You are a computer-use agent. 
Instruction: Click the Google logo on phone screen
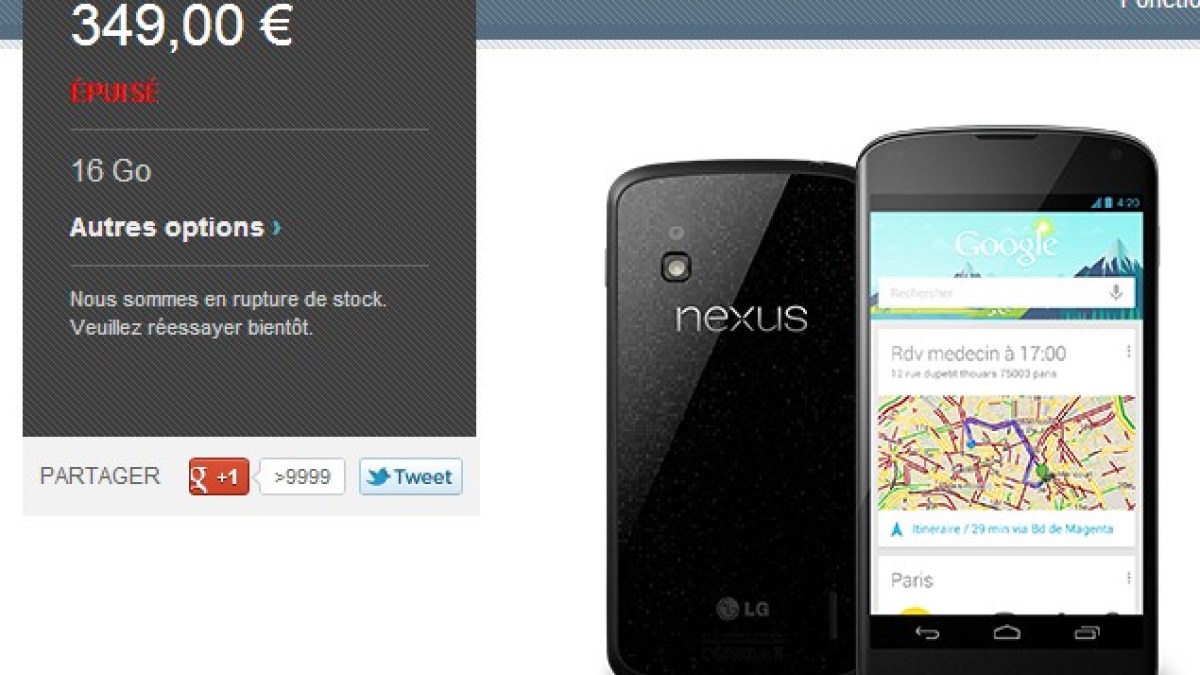(1005, 244)
